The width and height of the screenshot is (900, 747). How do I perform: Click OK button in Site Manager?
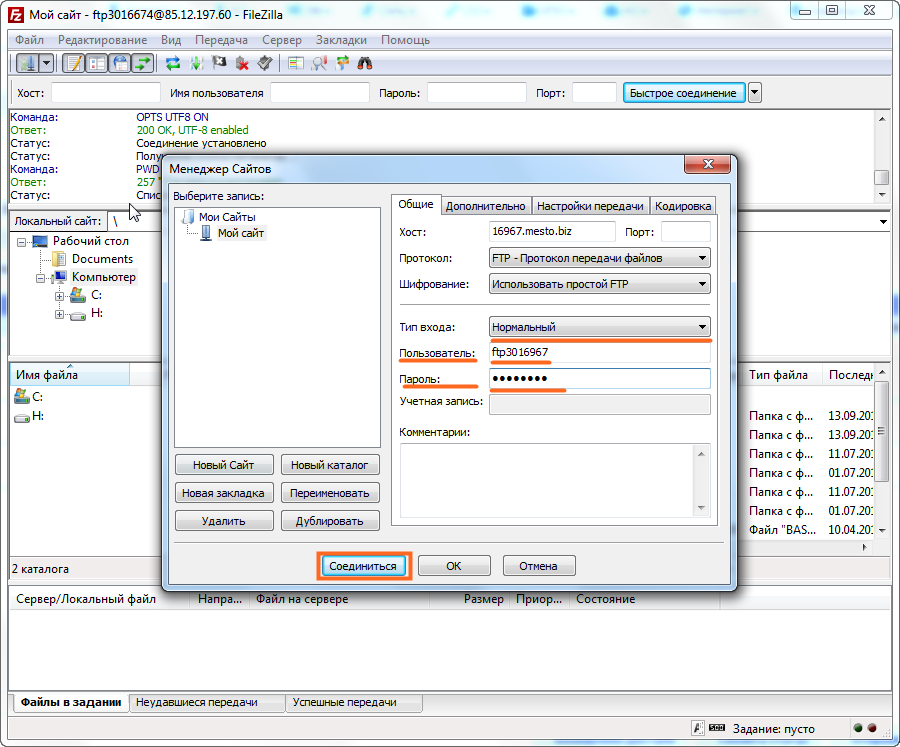click(x=454, y=566)
